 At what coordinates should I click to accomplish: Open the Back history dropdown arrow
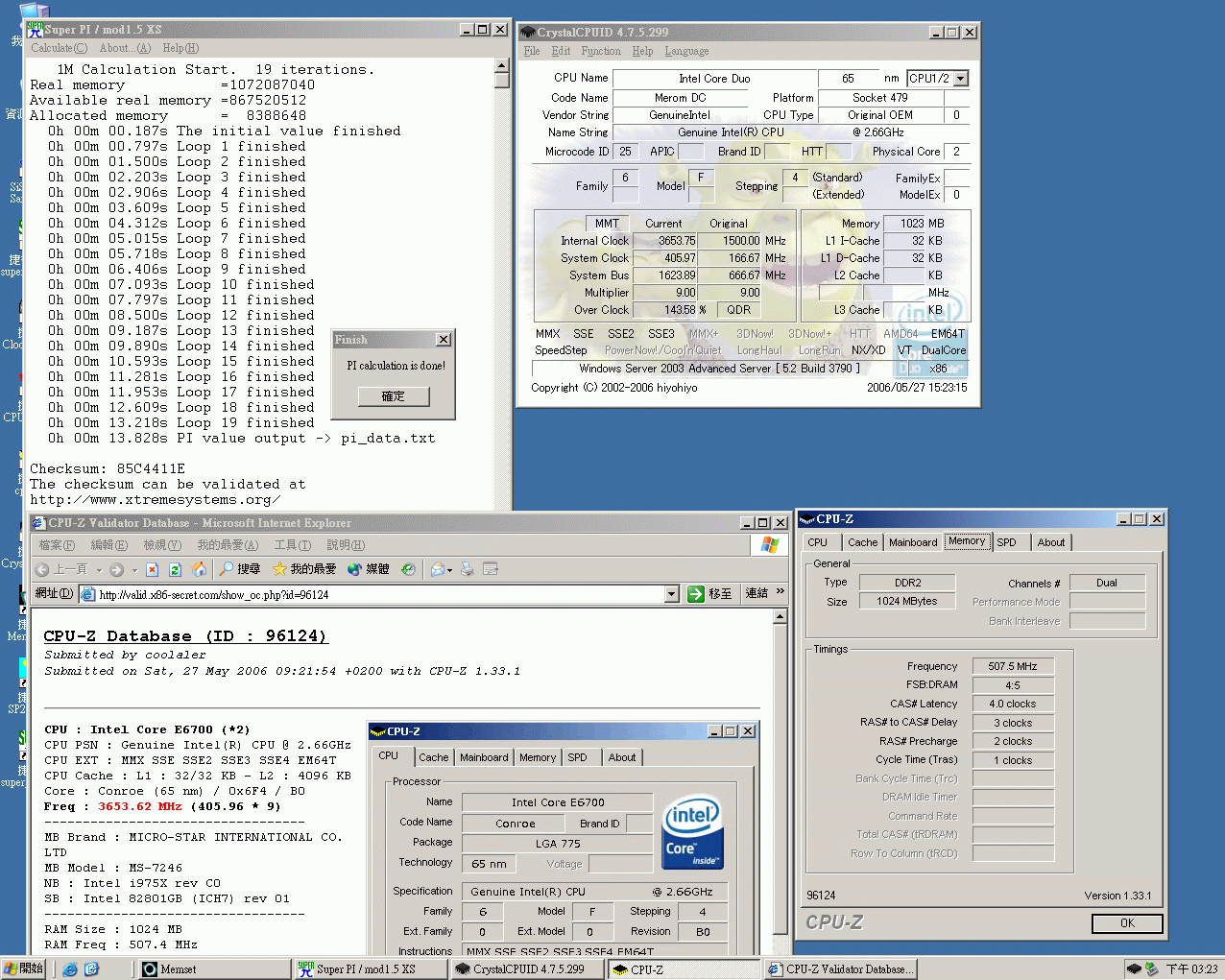pos(99,570)
